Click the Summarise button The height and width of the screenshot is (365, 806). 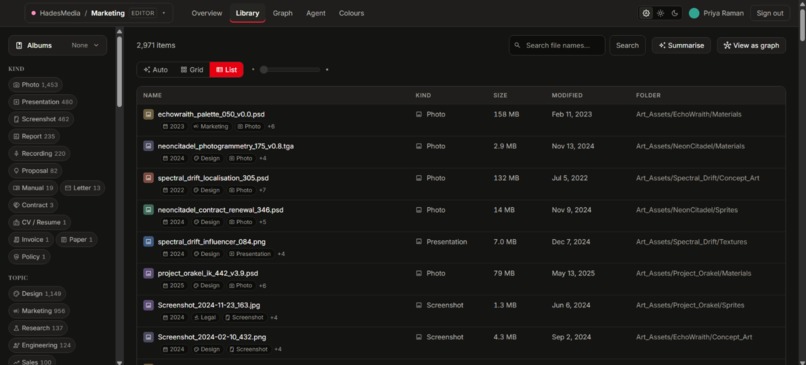click(x=681, y=45)
